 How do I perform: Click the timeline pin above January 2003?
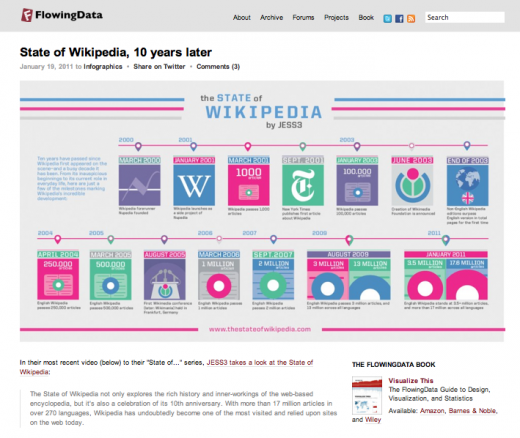[x=357, y=146]
